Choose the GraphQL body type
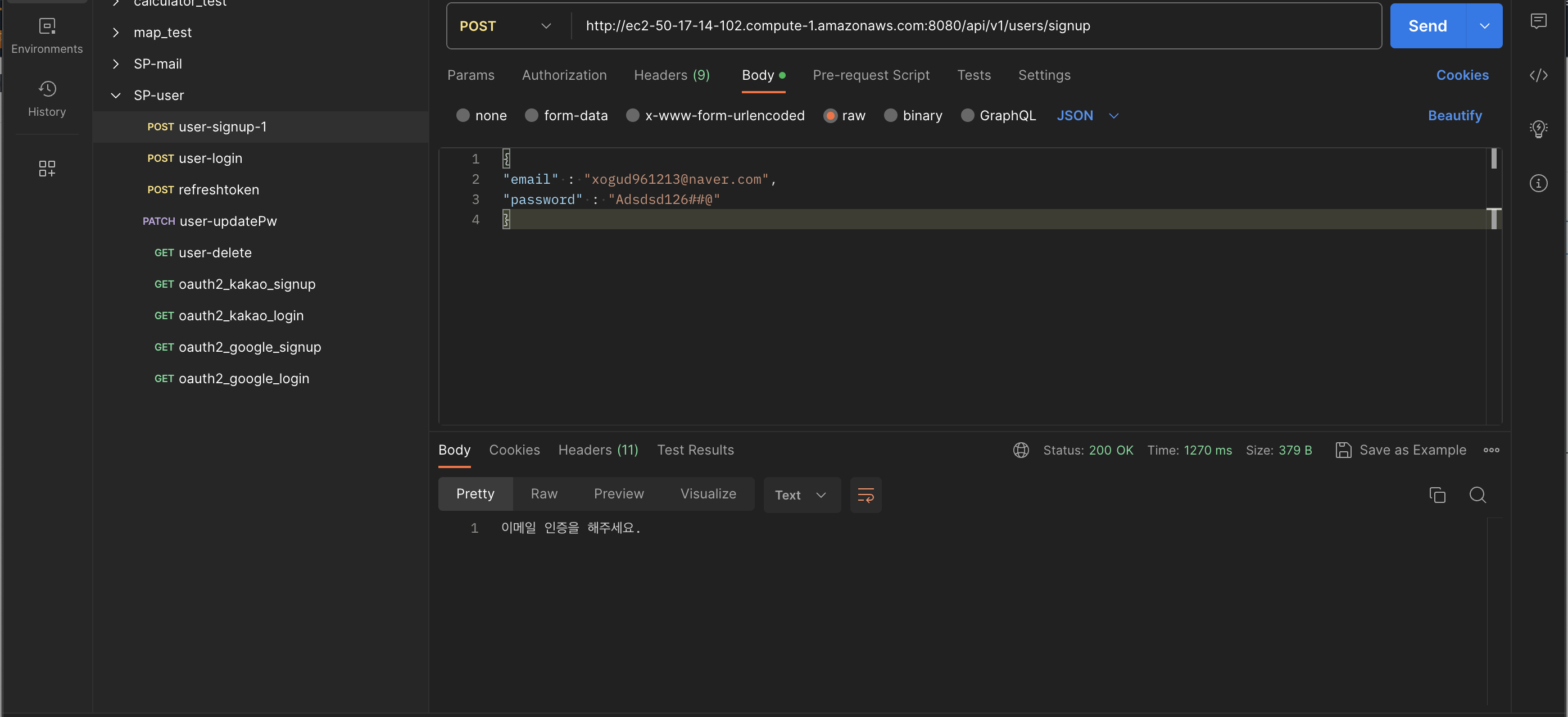 (x=967, y=116)
